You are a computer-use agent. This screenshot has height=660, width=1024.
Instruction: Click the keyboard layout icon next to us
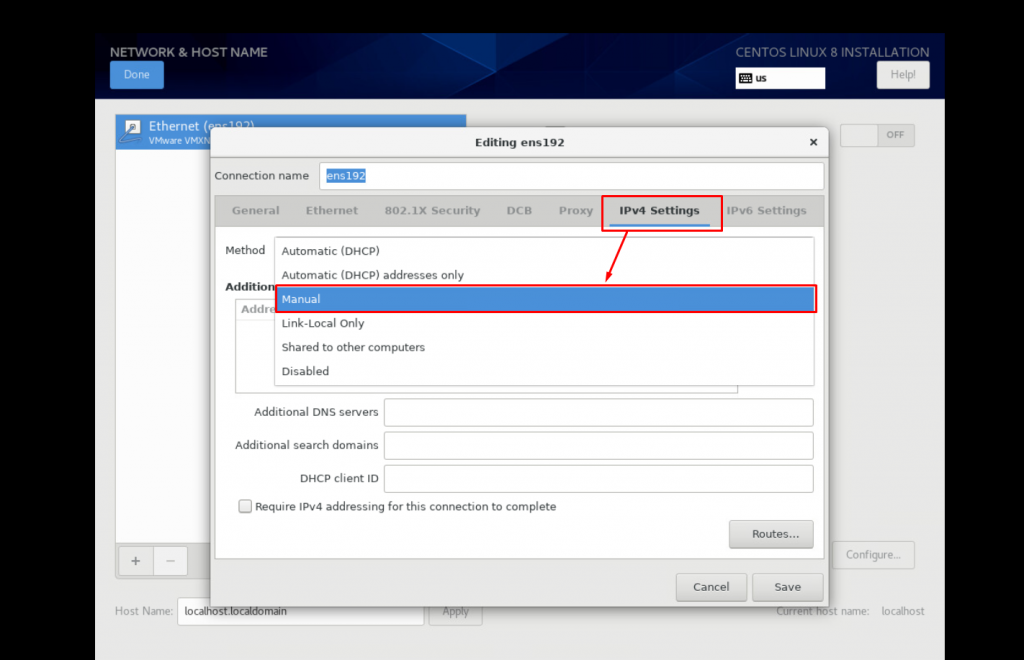(745, 78)
